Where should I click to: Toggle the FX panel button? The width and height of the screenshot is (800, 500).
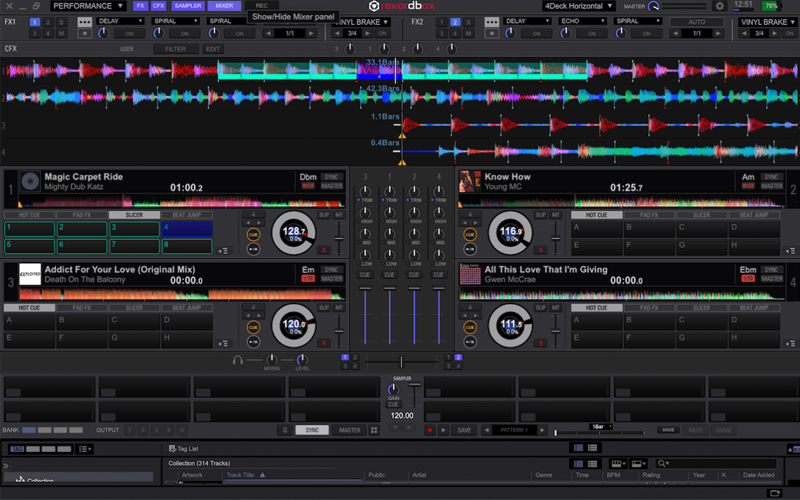140,6
